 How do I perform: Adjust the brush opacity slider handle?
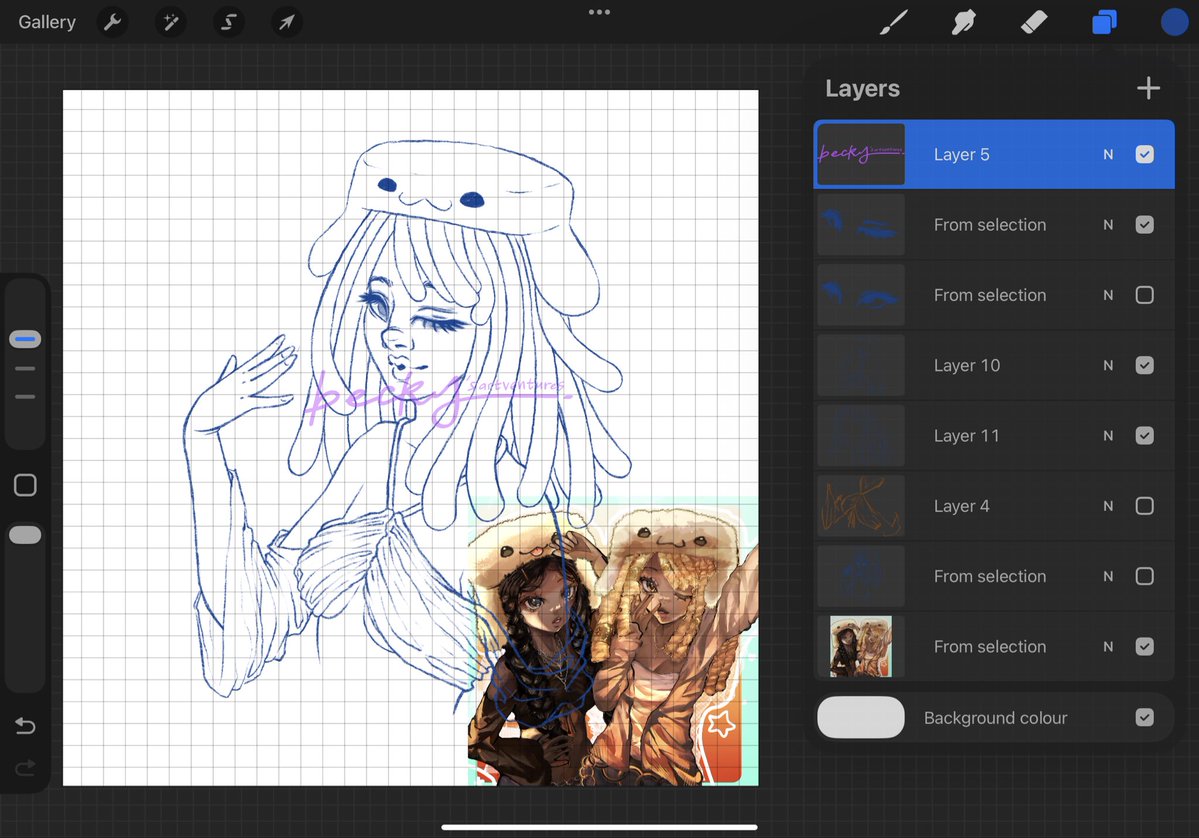25,535
